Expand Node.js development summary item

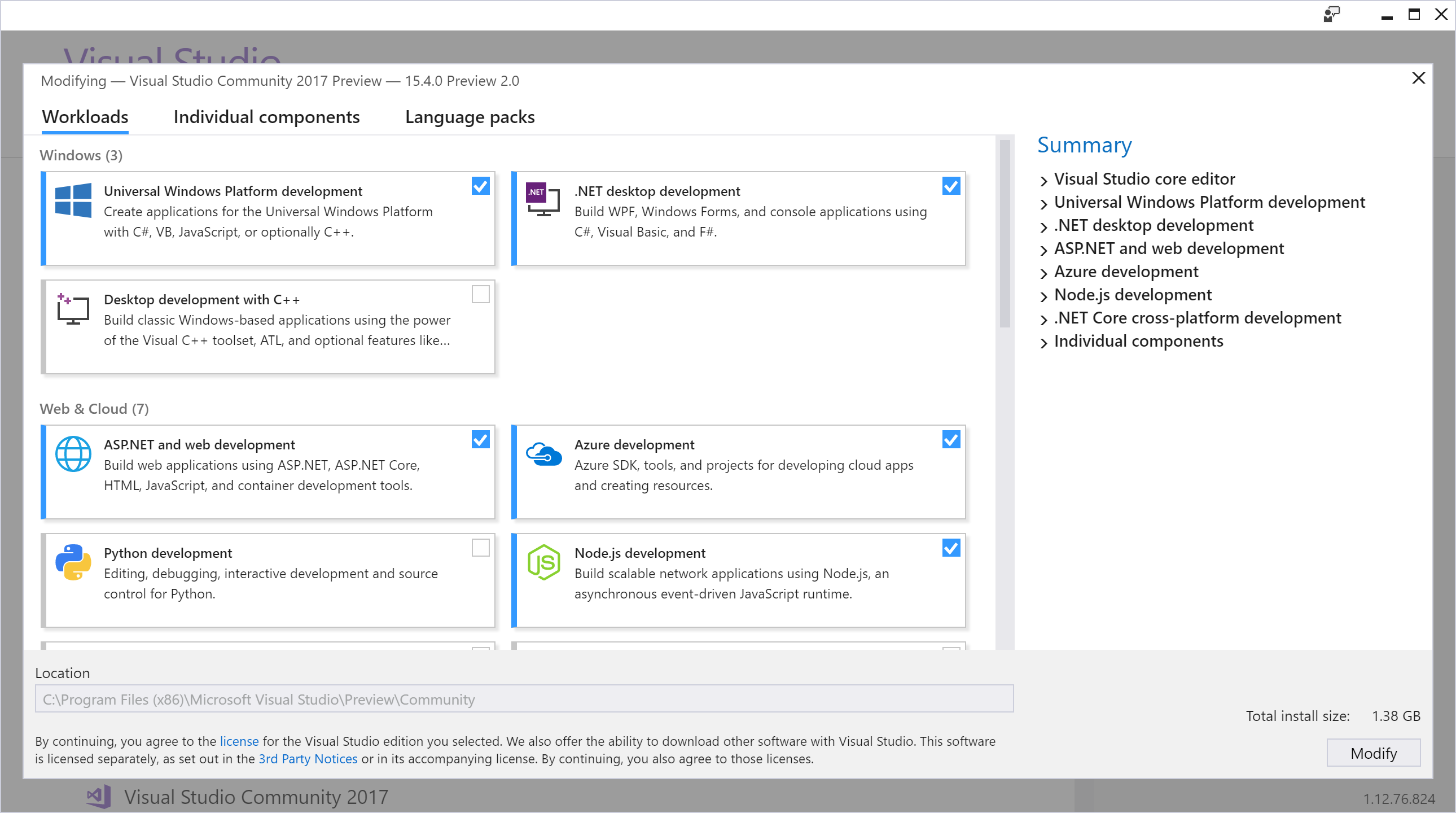1043,296
